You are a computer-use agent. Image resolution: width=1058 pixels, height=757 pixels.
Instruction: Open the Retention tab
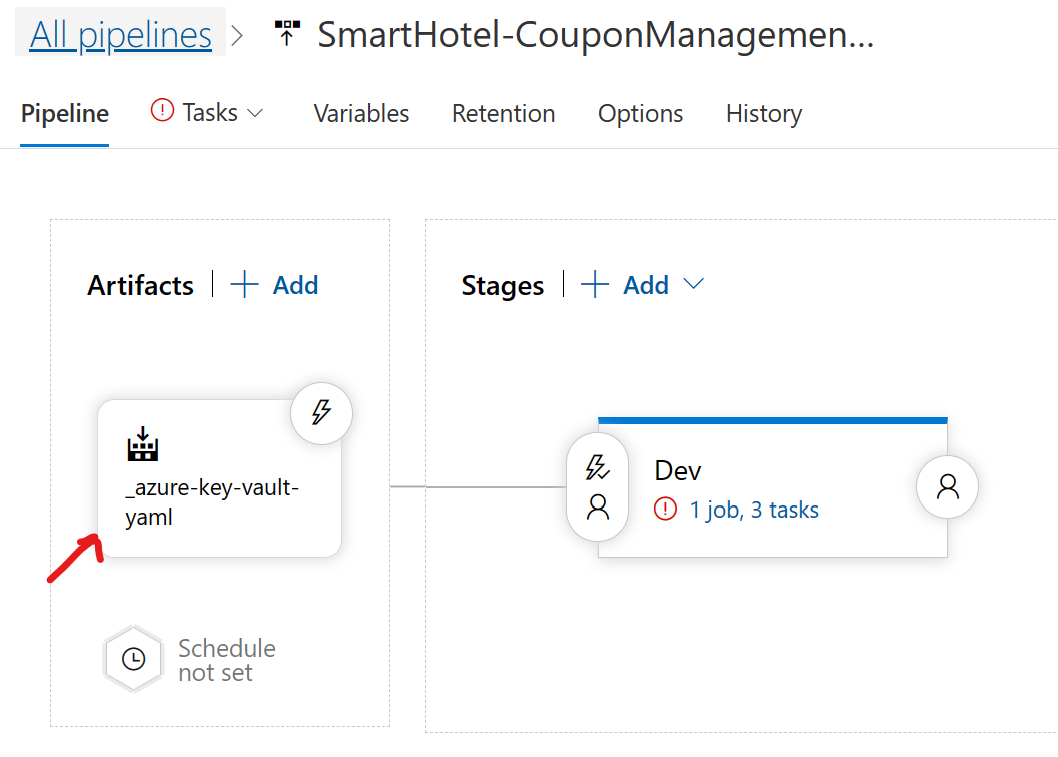coord(503,114)
